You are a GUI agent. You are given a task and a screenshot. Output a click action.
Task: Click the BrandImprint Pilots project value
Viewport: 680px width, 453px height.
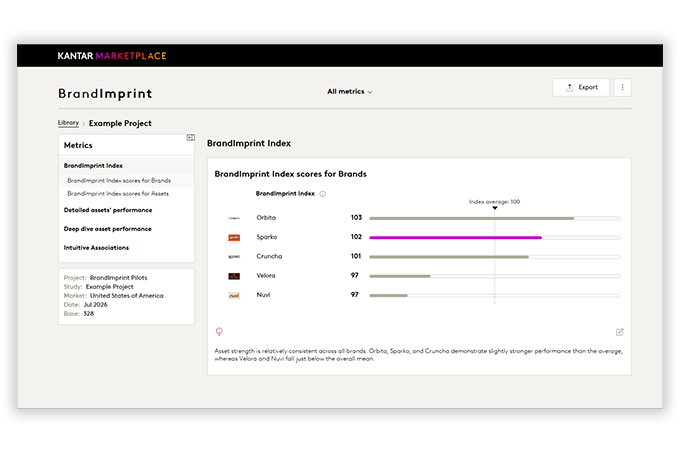point(118,277)
